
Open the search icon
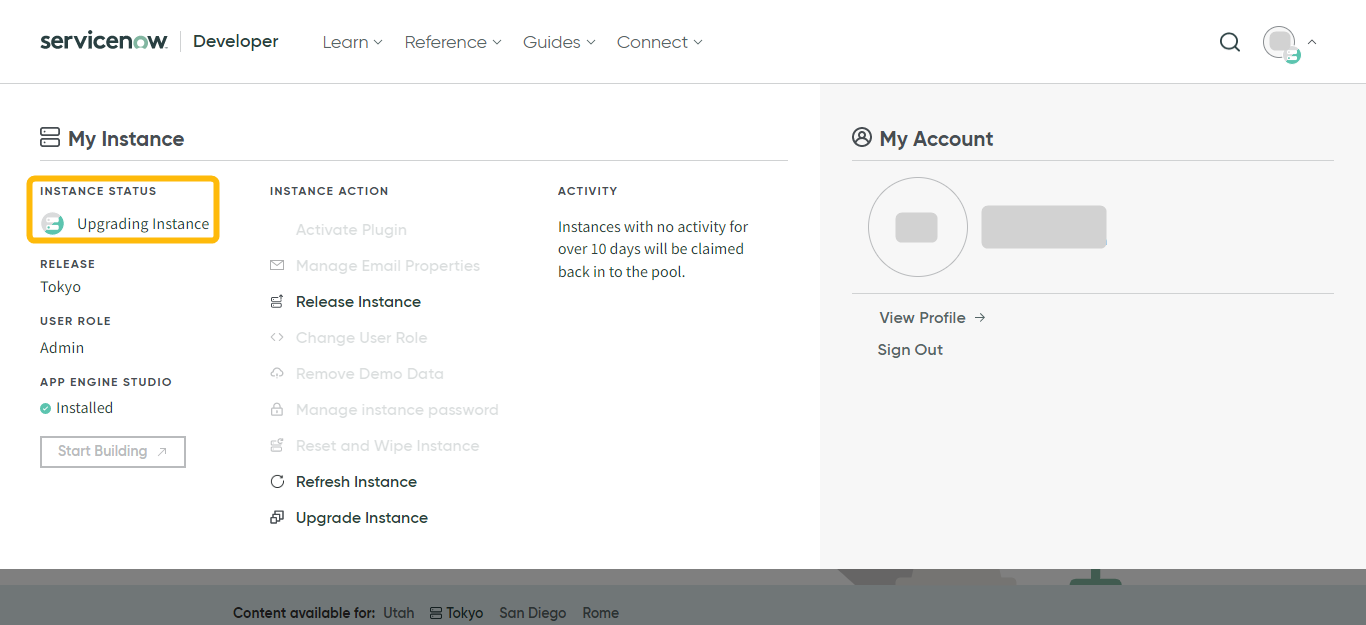pyautogui.click(x=1229, y=42)
